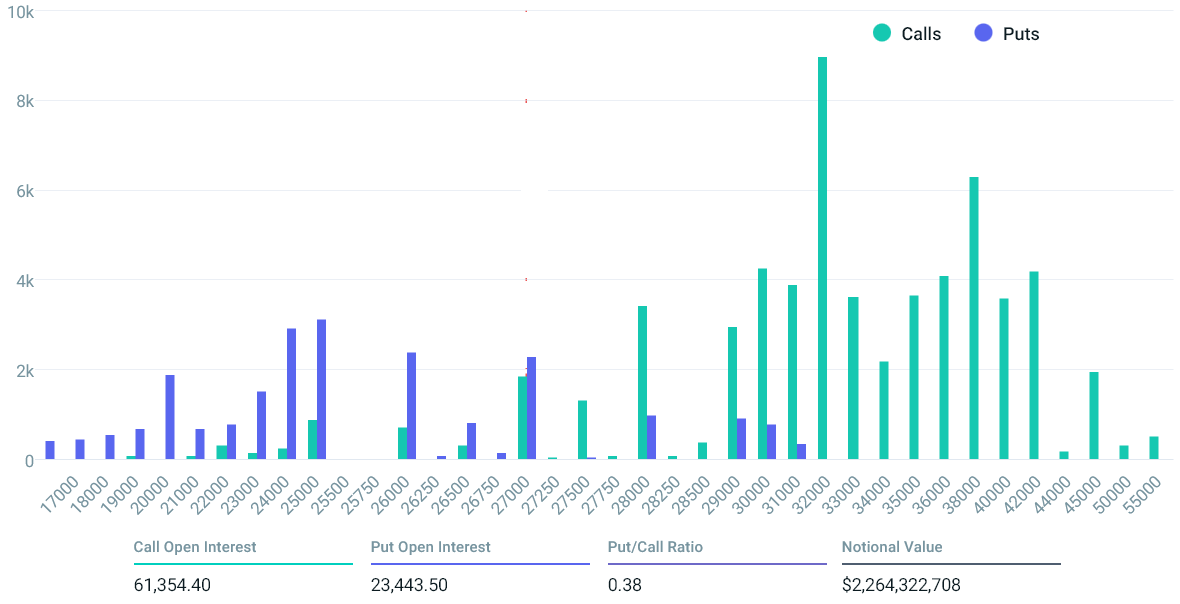
Task: Select the put bar at strike 24000
Action: (291, 394)
